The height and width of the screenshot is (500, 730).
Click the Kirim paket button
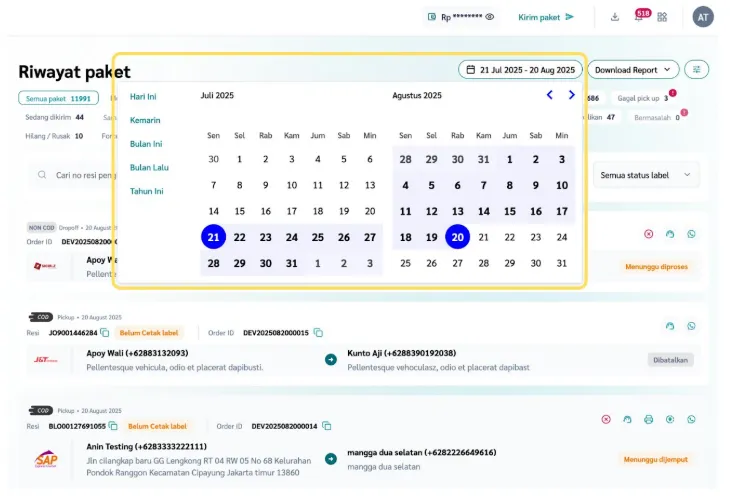(x=546, y=17)
